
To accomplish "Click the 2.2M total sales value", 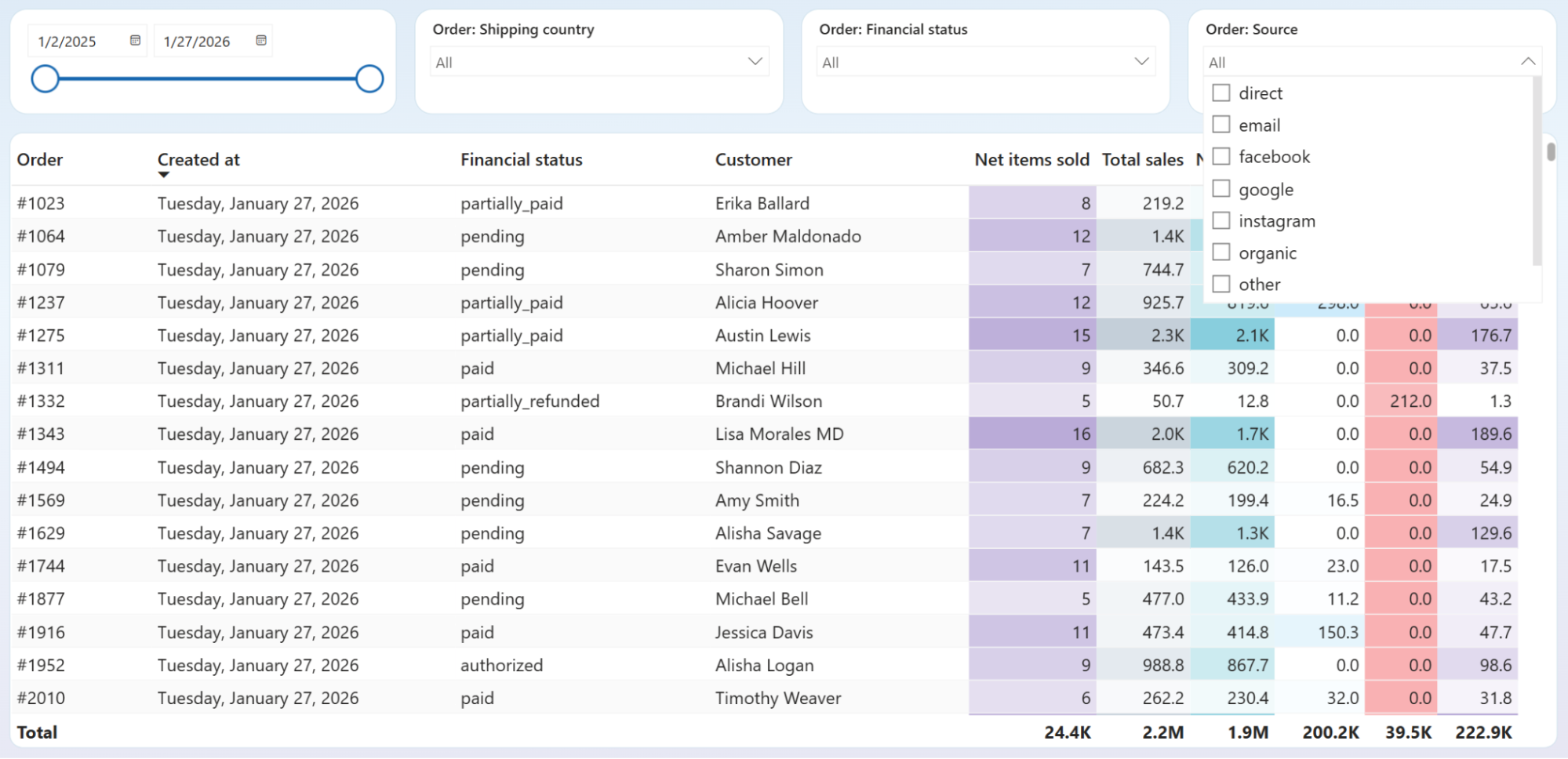I will click(x=1162, y=732).
